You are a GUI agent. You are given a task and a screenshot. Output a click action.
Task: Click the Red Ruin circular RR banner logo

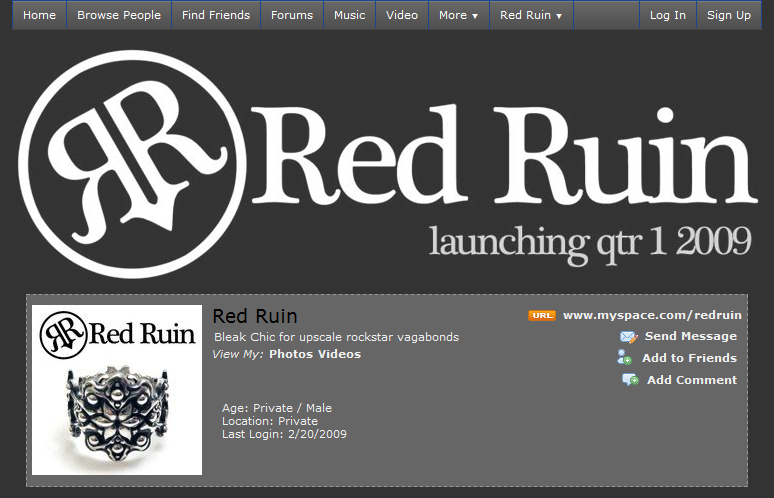[x=132, y=164]
